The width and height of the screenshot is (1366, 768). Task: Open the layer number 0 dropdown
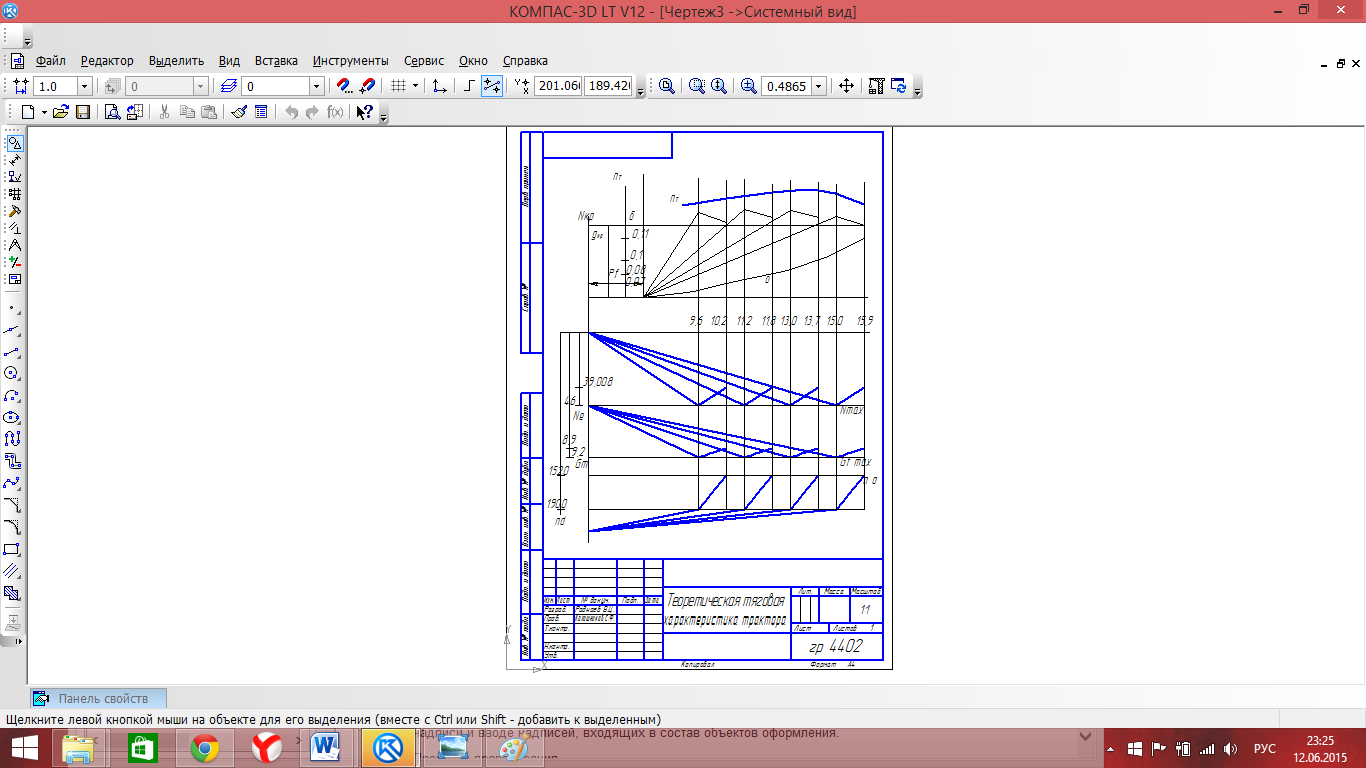tap(316, 86)
